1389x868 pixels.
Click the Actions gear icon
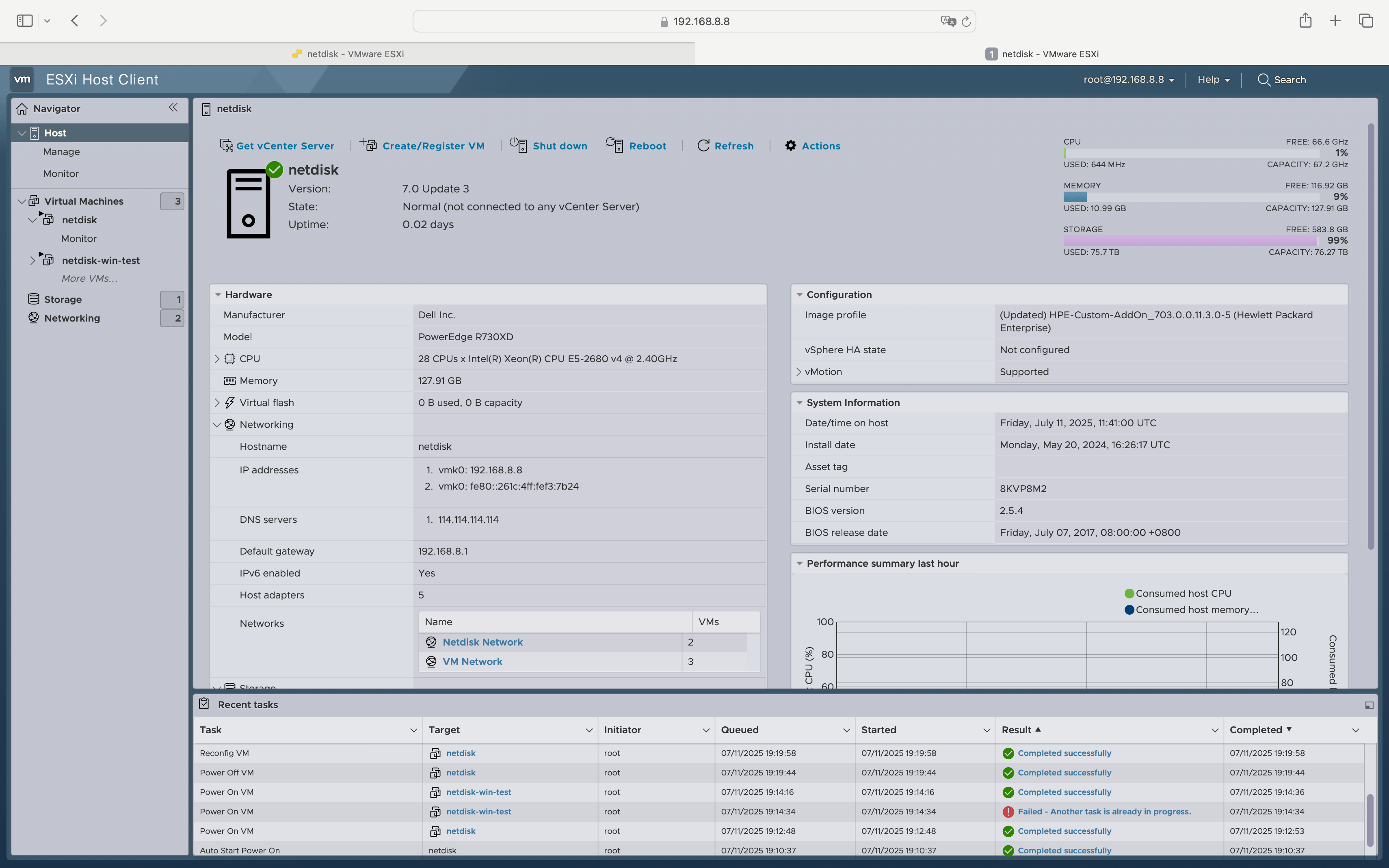(791, 145)
